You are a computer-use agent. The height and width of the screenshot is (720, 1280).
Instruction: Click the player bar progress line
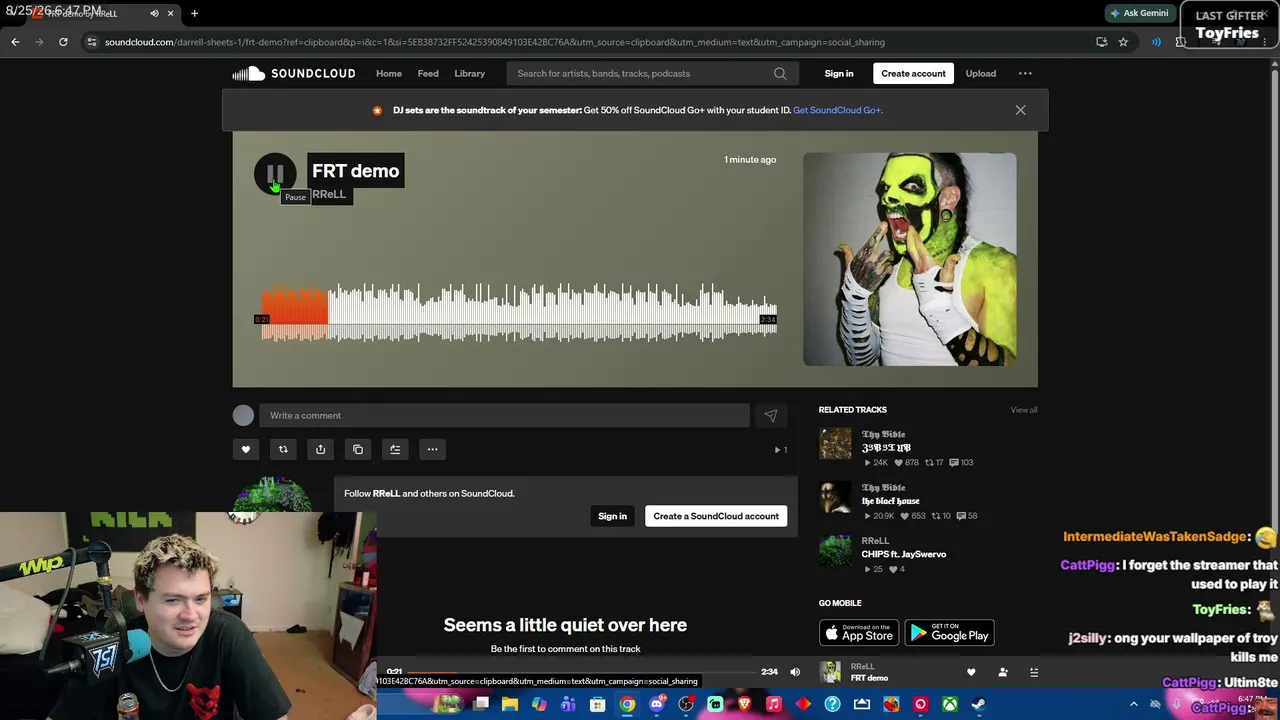582,672
